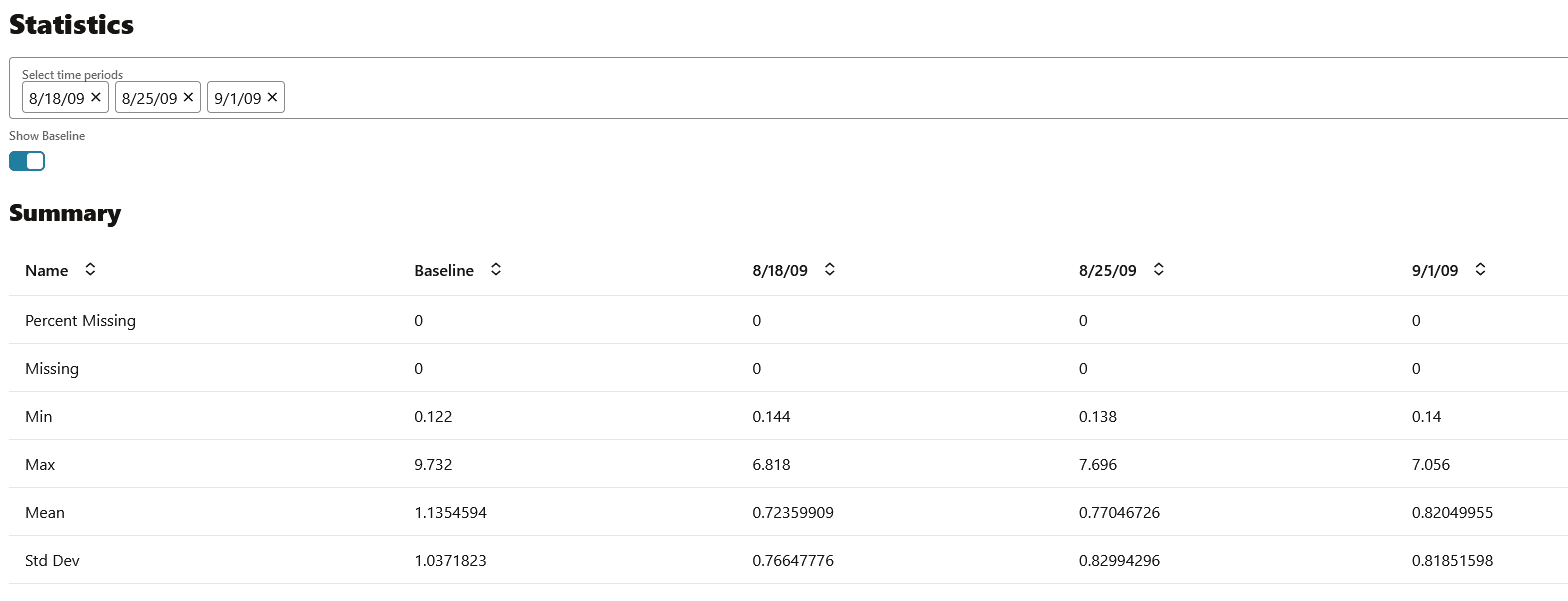
Task: Click the Baseline column header
Action: (444, 271)
